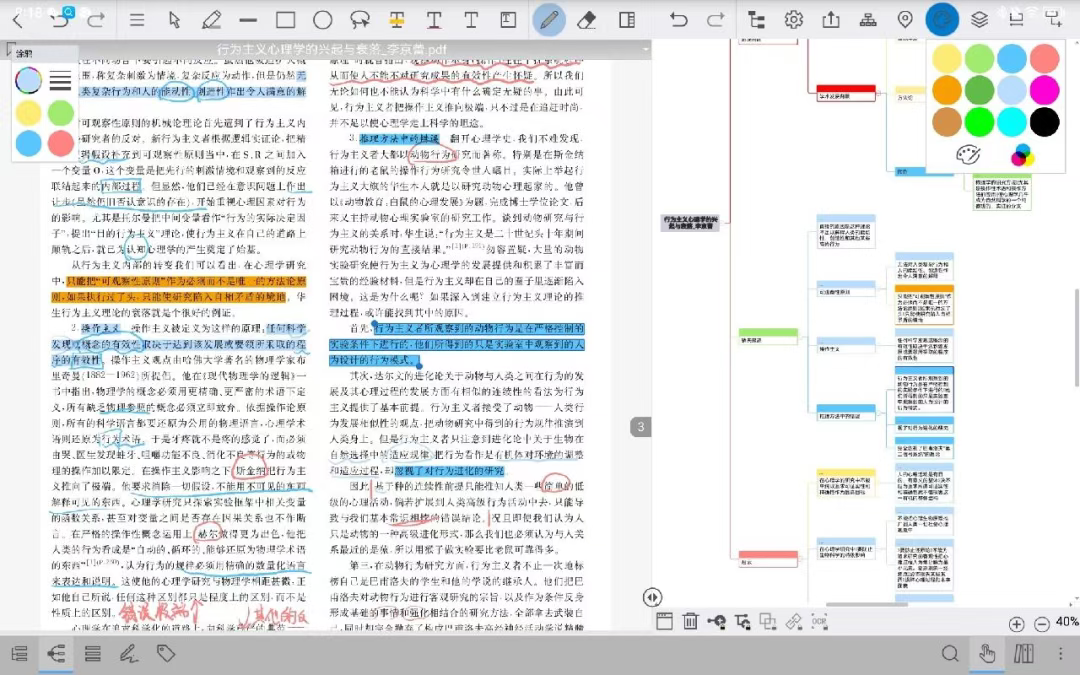
Task: Click the chain link icon
Action: click(793, 621)
